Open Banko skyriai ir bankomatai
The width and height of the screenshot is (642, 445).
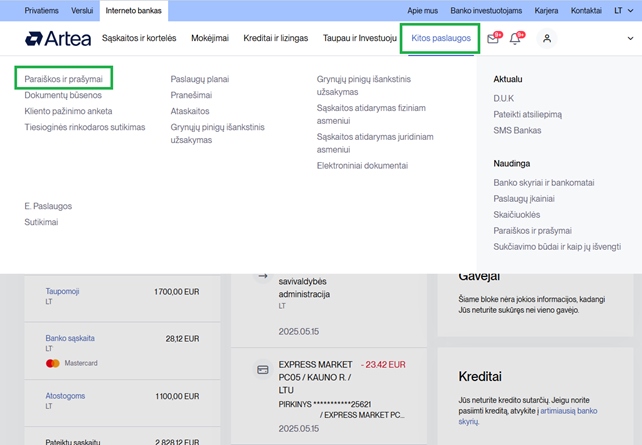click(544, 183)
